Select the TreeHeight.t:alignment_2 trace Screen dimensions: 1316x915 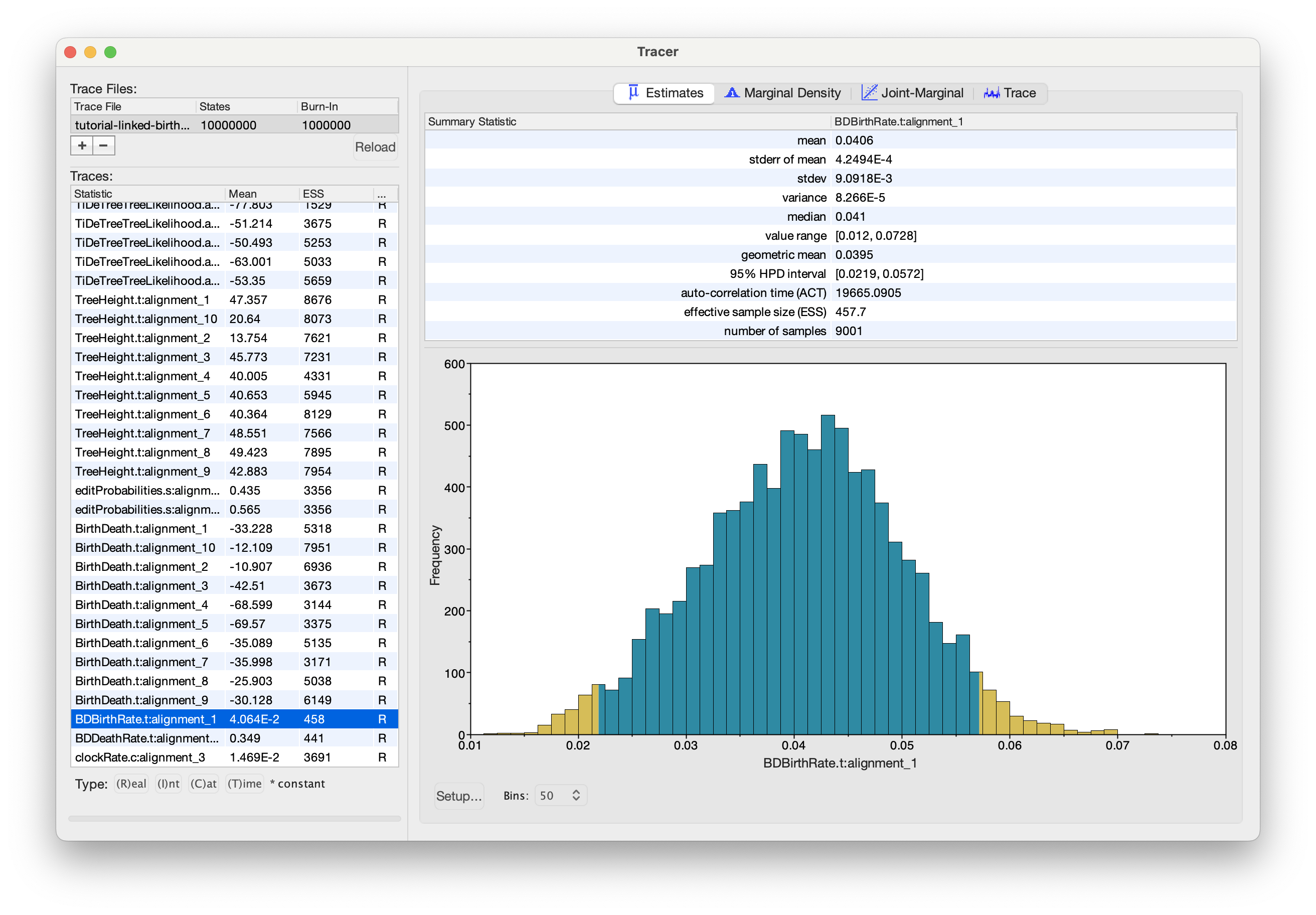[234, 338]
